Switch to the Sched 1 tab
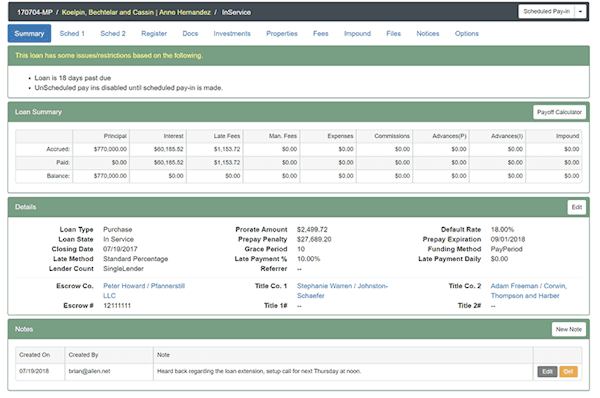600x398 pixels. (72, 34)
